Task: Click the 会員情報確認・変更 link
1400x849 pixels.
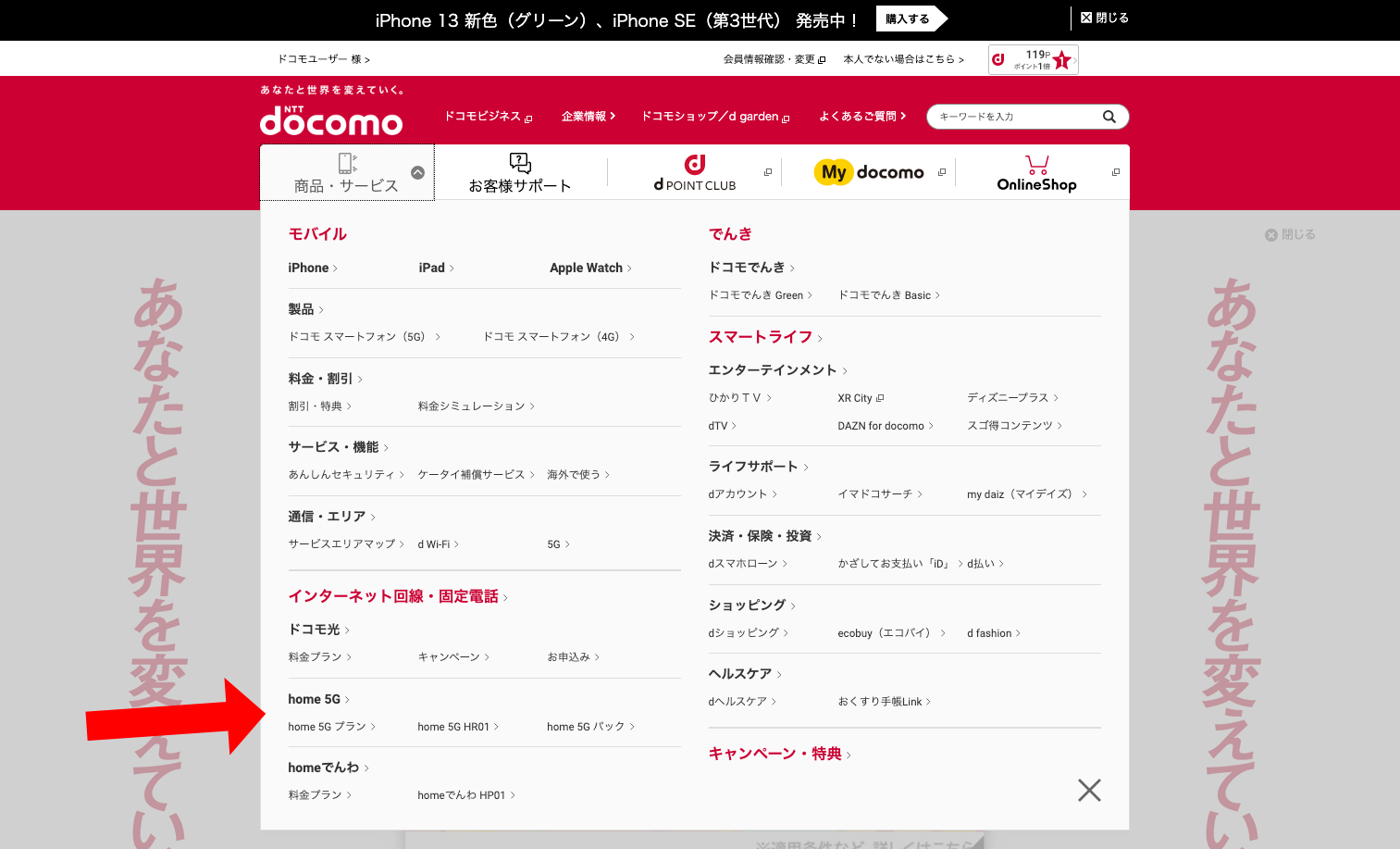Action: [774, 59]
